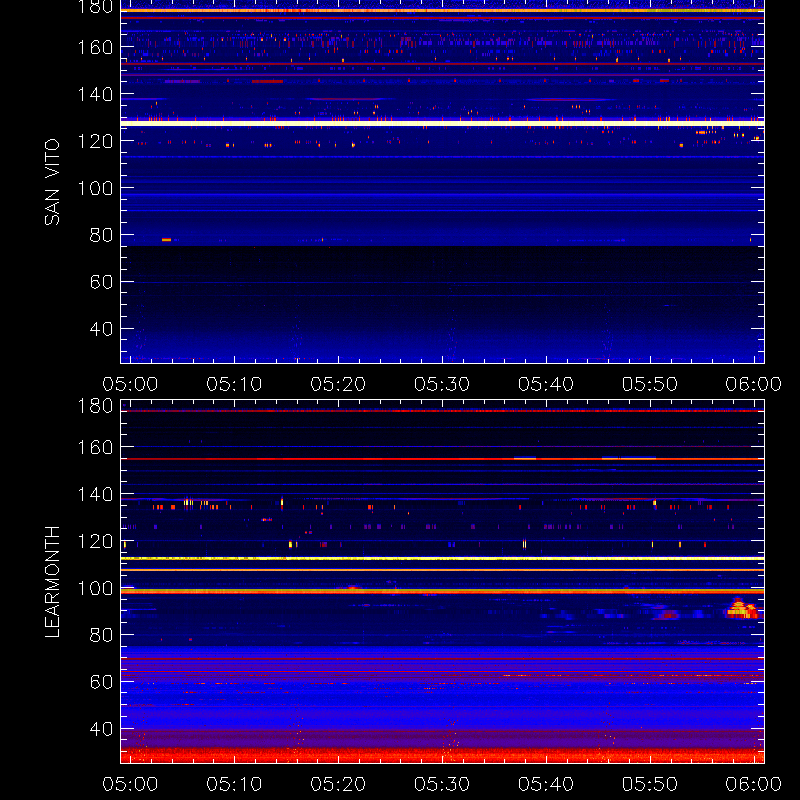Click the 06:00 time label below Learmonth plot

(x=754, y=784)
